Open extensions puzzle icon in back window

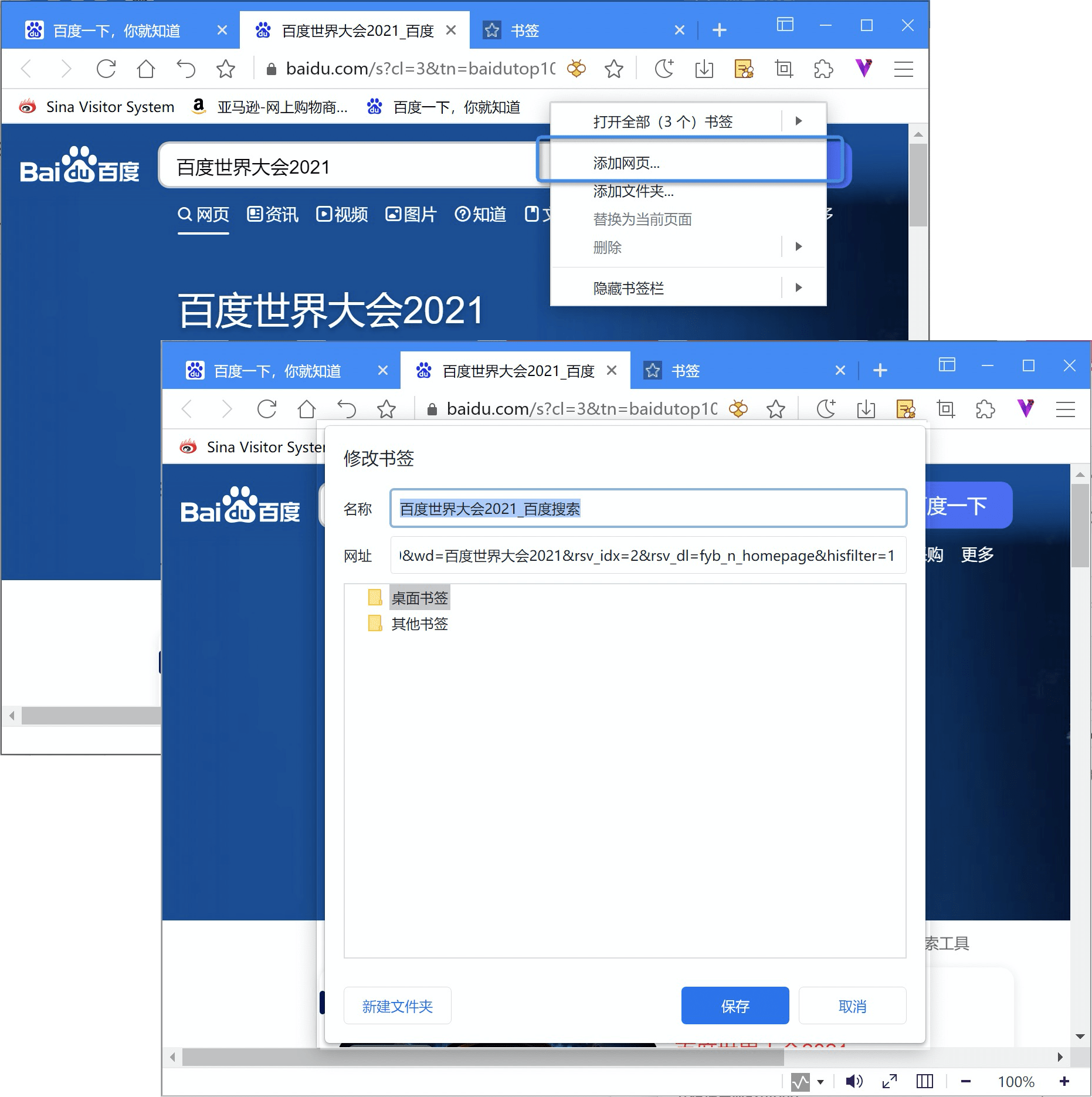click(x=824, y=69)
